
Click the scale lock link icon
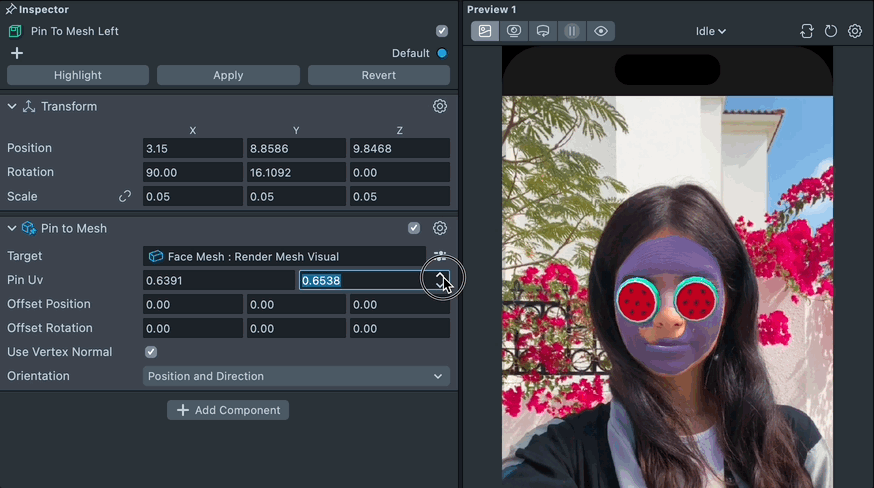click(125, 196)
